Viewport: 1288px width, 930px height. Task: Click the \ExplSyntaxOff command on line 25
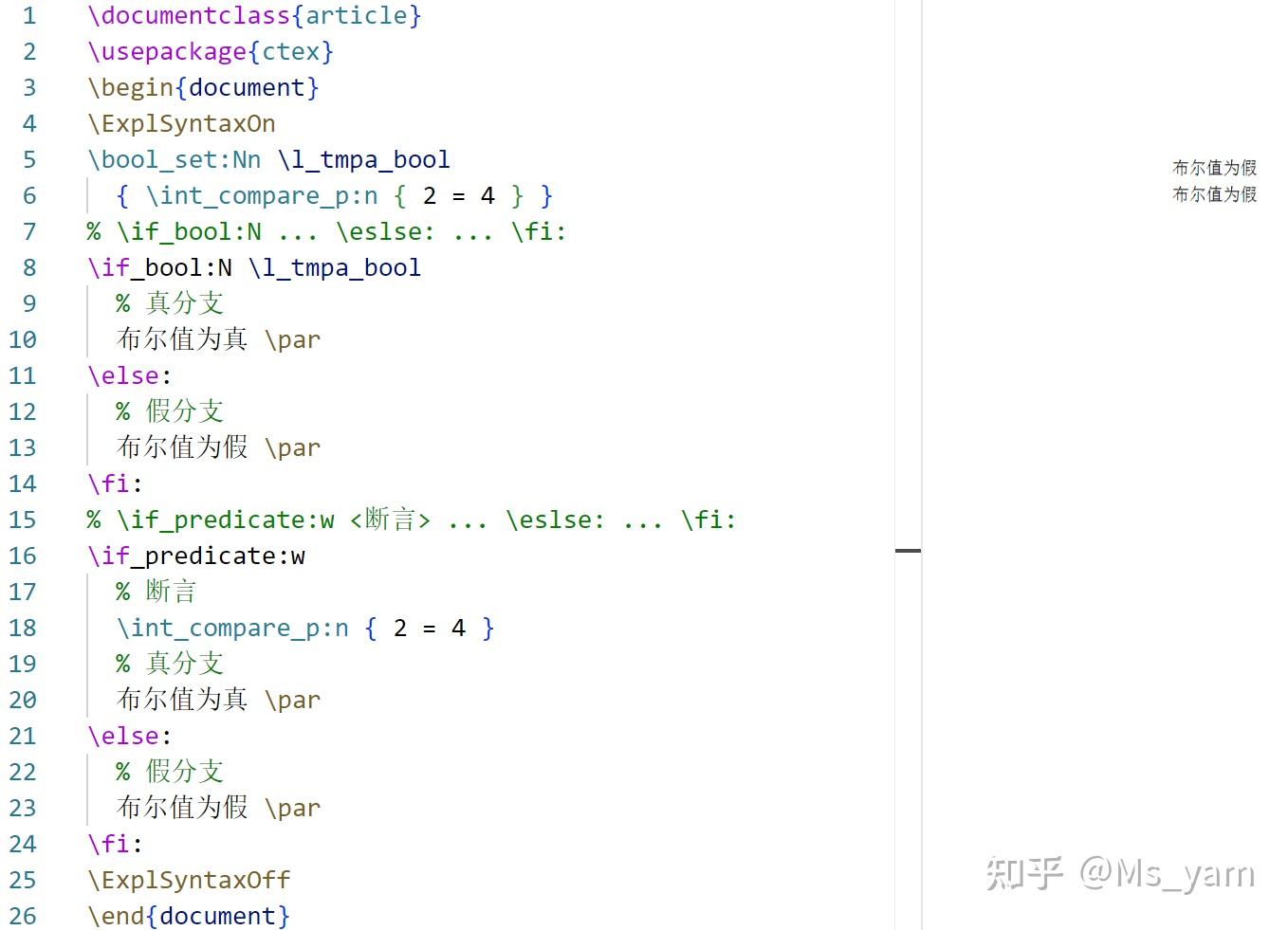coord(188,880)
